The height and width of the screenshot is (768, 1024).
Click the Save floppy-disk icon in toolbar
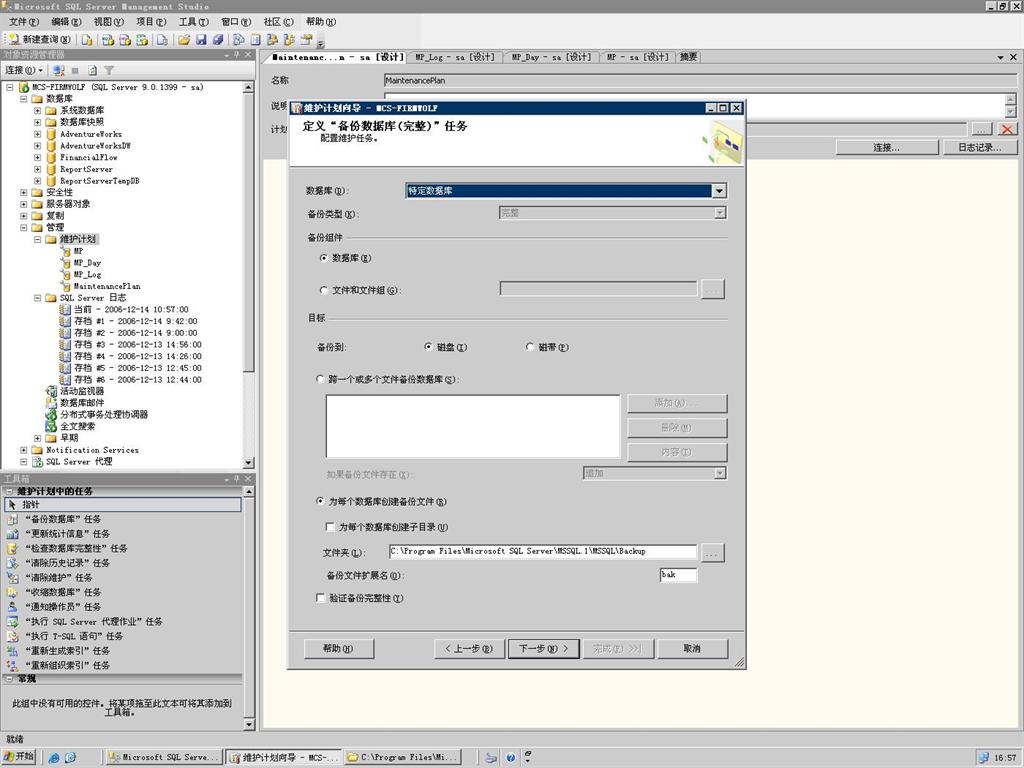pyautogui.click(x=201, y=40)
